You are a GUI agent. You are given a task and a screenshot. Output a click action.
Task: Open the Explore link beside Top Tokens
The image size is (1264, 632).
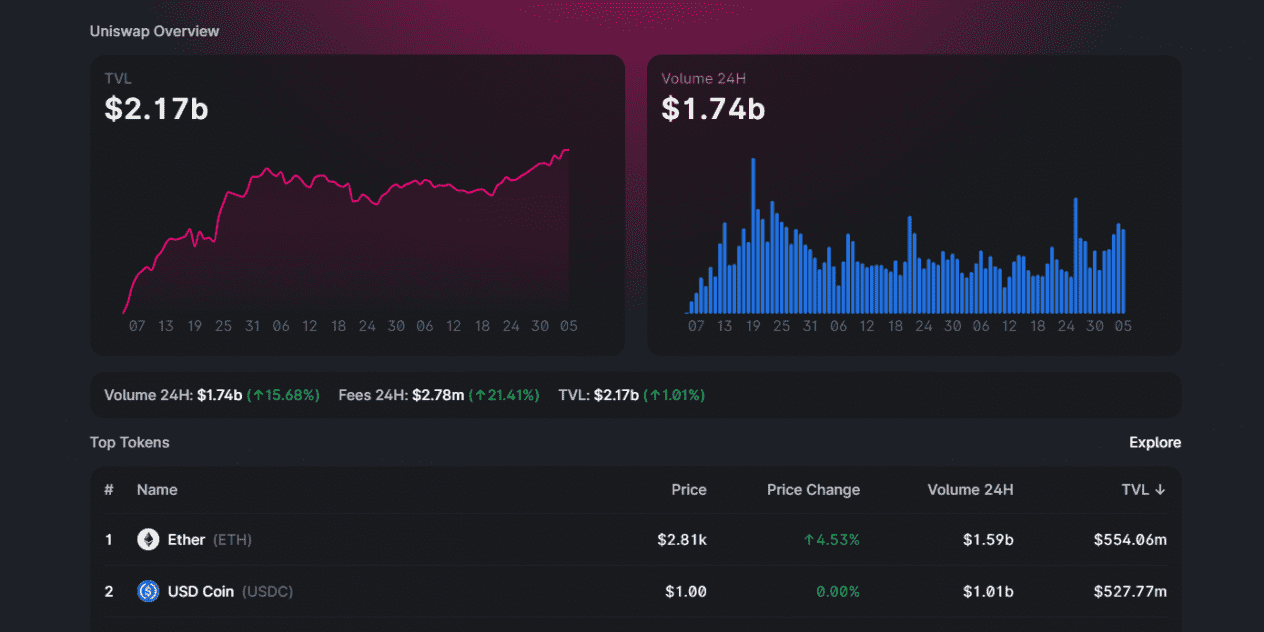click(1155, 442)
